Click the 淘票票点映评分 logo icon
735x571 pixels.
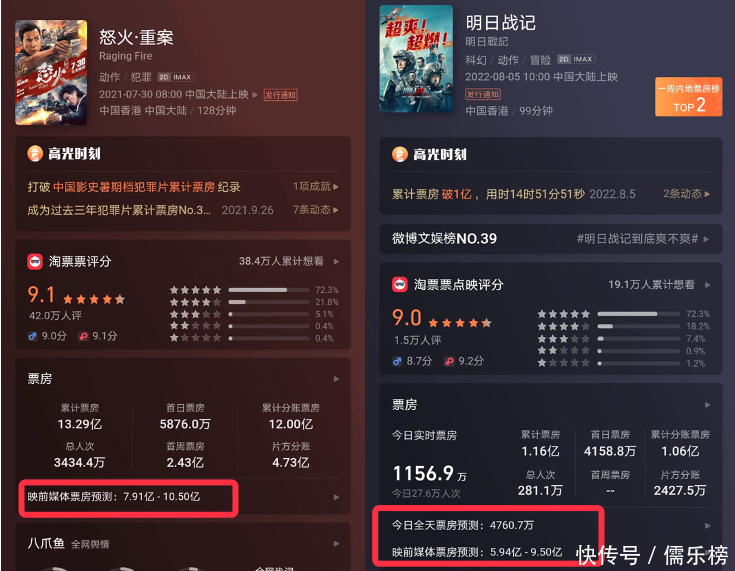click(399, 284)
